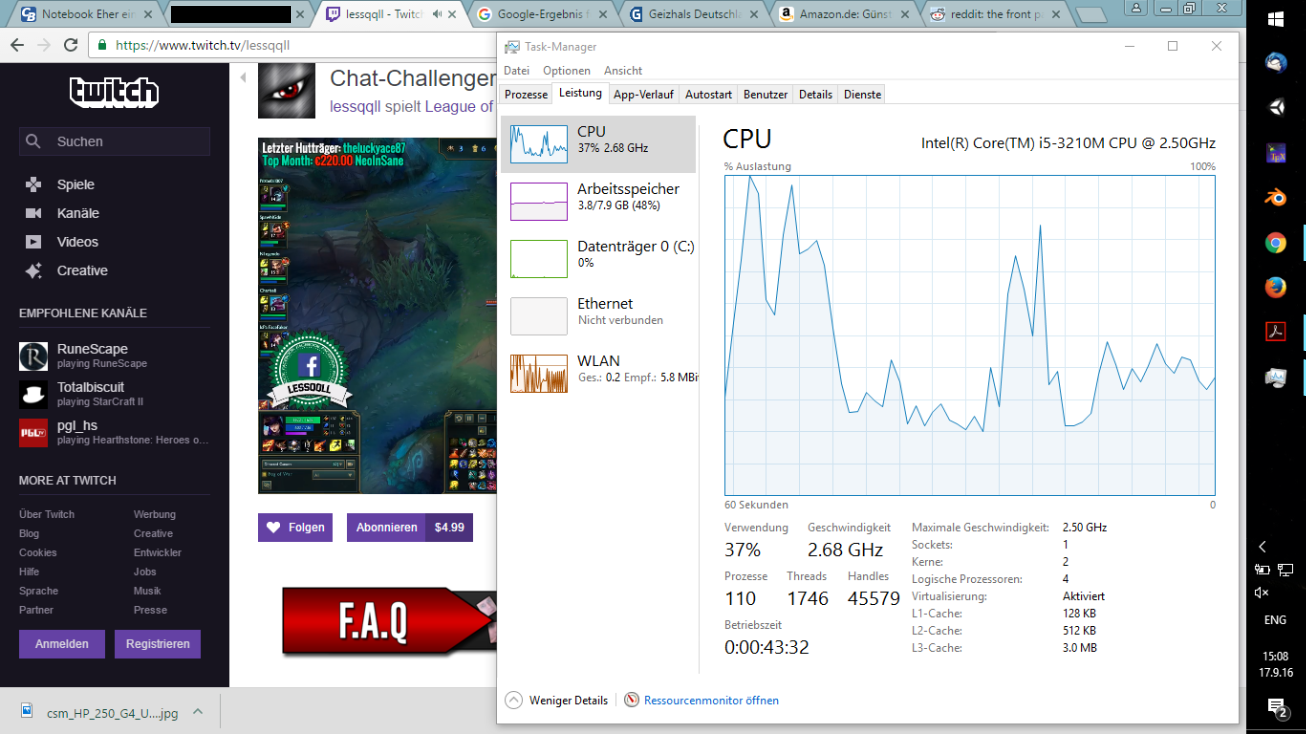The width and height of the screenshot is (1306, 734).
Task: Switch to the Autostart tab
Action: 709,94
